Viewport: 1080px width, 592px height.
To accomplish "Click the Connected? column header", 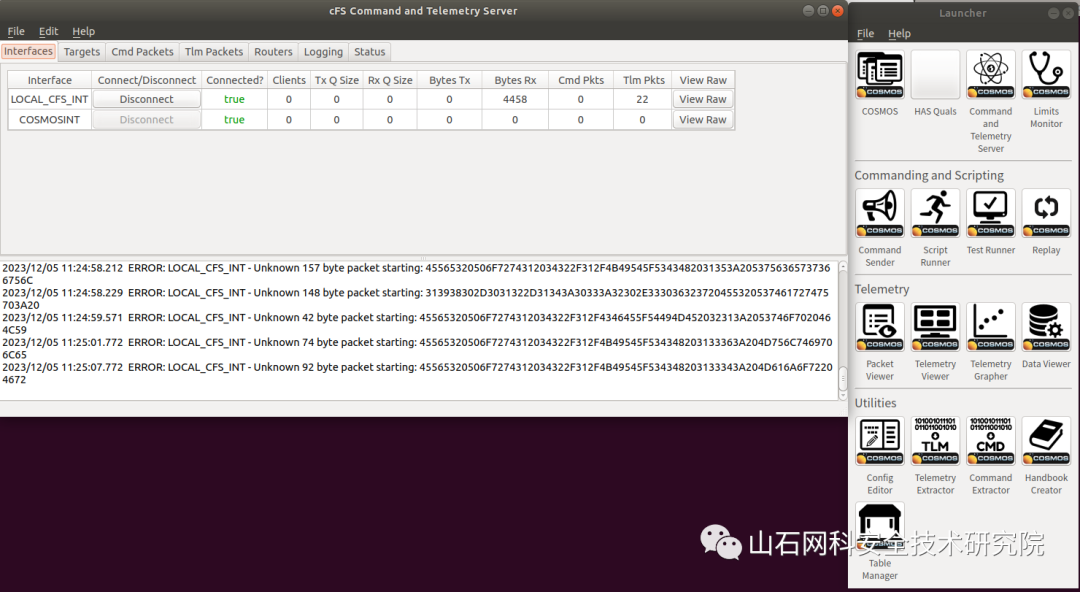I will click(235, 80).
